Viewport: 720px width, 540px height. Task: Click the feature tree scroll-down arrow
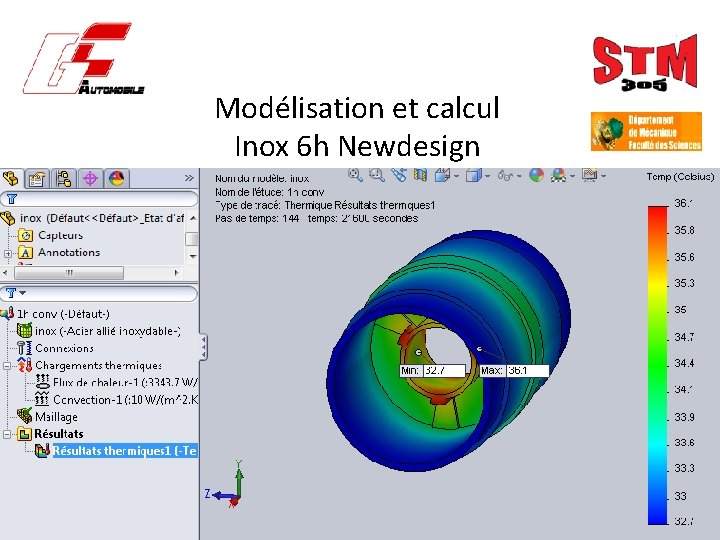(193, 256)
